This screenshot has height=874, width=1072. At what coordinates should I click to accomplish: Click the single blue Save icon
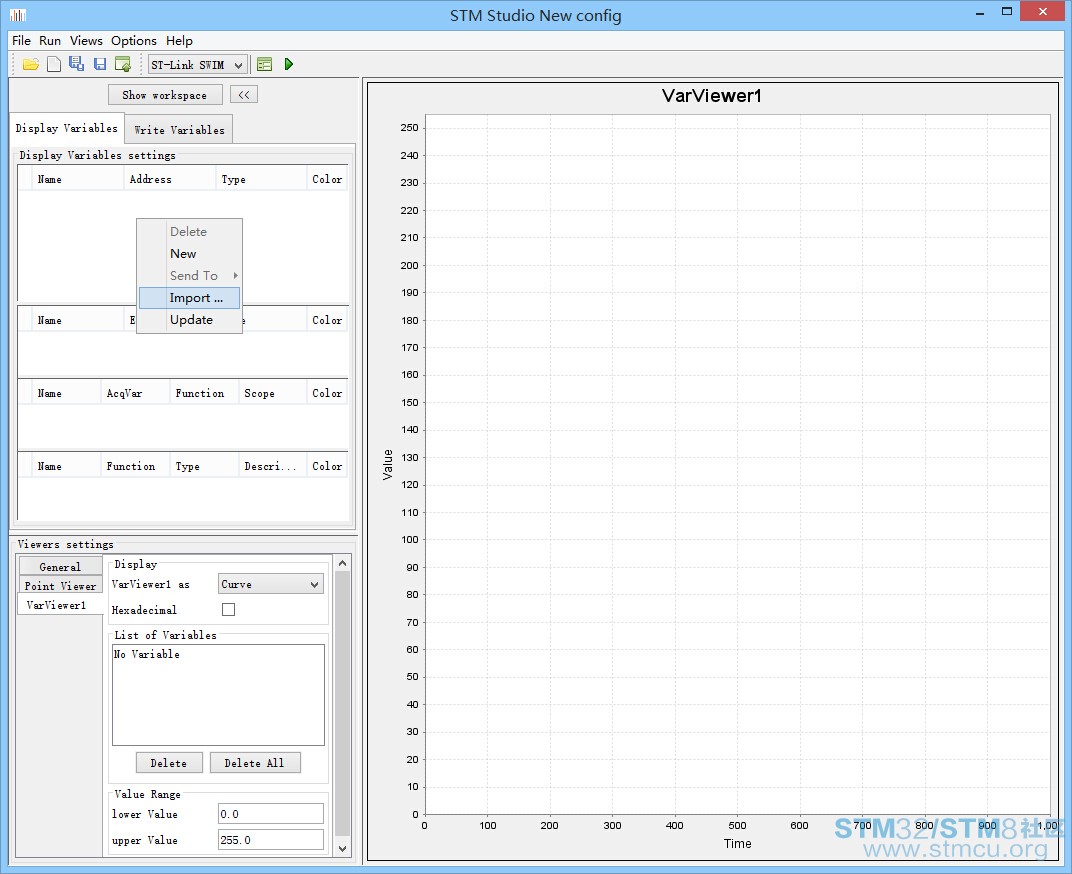pyautogui.click(x=100, y=64)
